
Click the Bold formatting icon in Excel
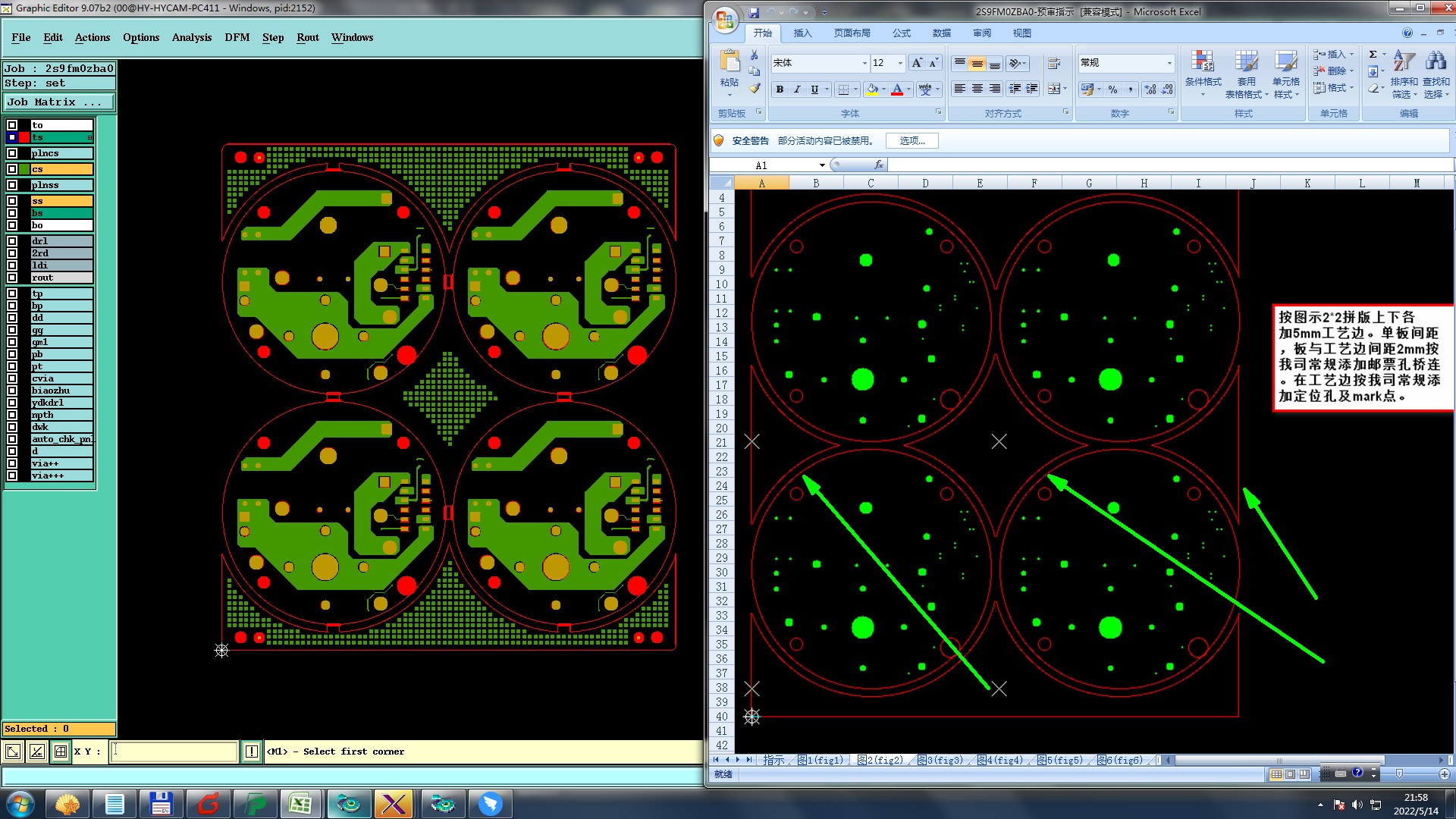click(780, 89)
